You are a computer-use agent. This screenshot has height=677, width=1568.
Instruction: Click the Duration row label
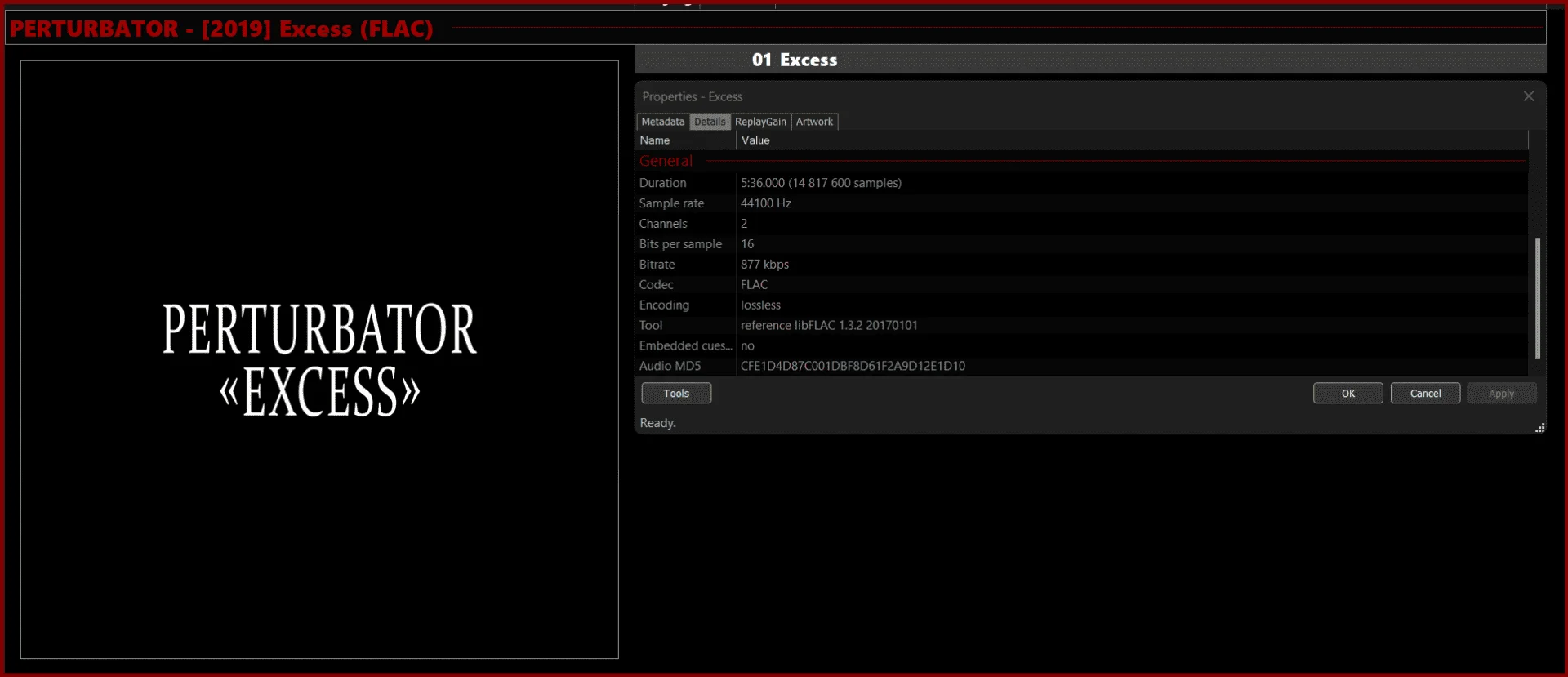point(662,183)
